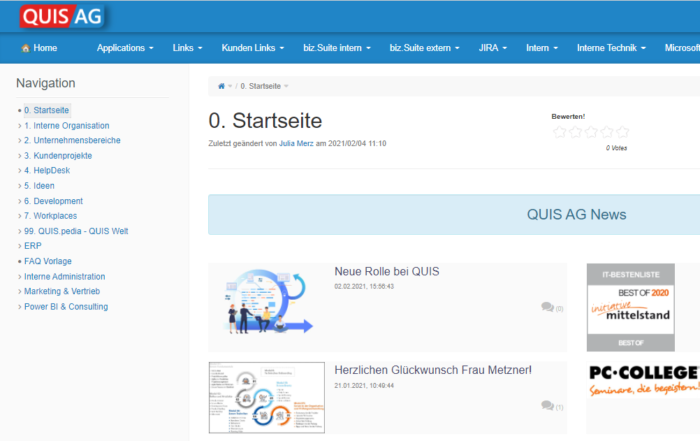Viewport: 700px width, 441px height.
Task: Open 99. QUIS.pedia - QUIS Welt page
Action: coord(76,231)
